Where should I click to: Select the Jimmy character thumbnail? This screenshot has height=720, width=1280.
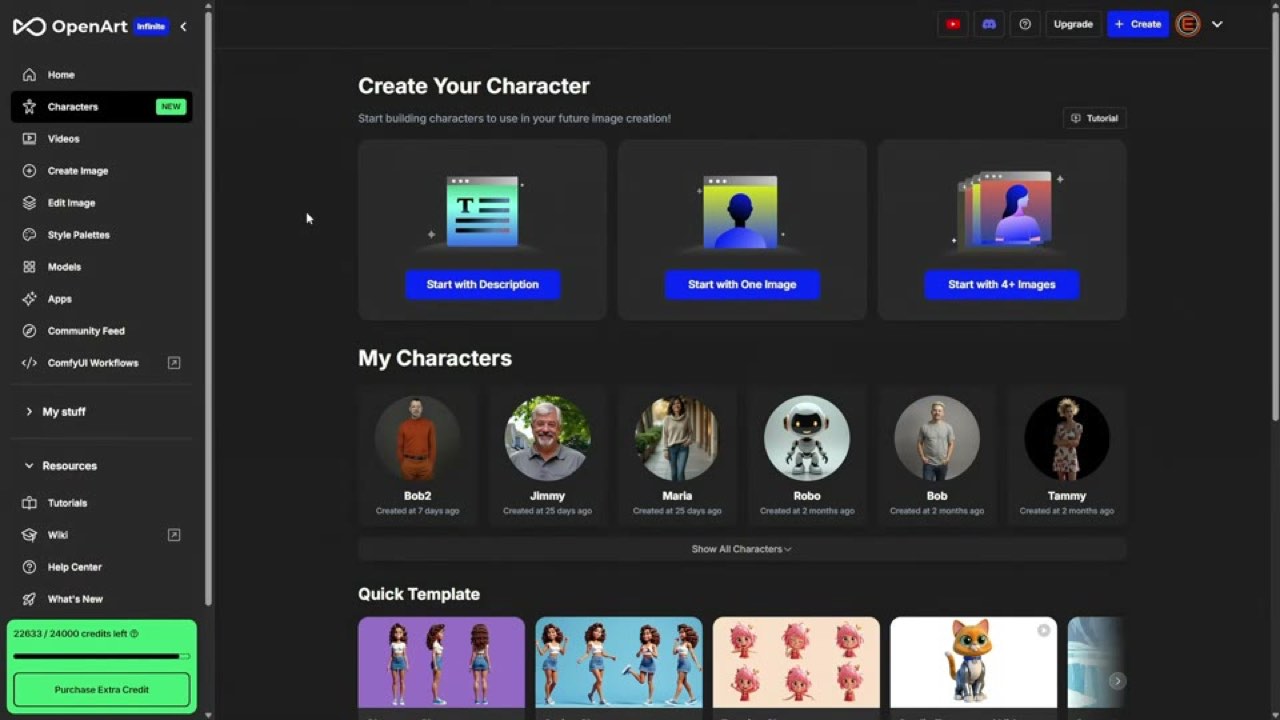point(547,438)
